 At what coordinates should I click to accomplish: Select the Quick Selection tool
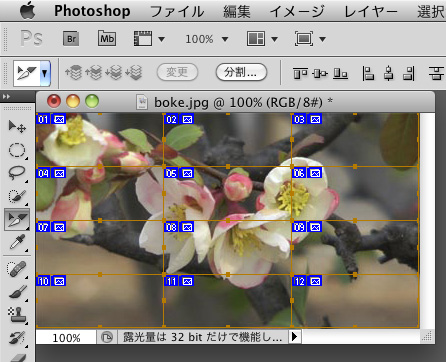coord(17,196)
